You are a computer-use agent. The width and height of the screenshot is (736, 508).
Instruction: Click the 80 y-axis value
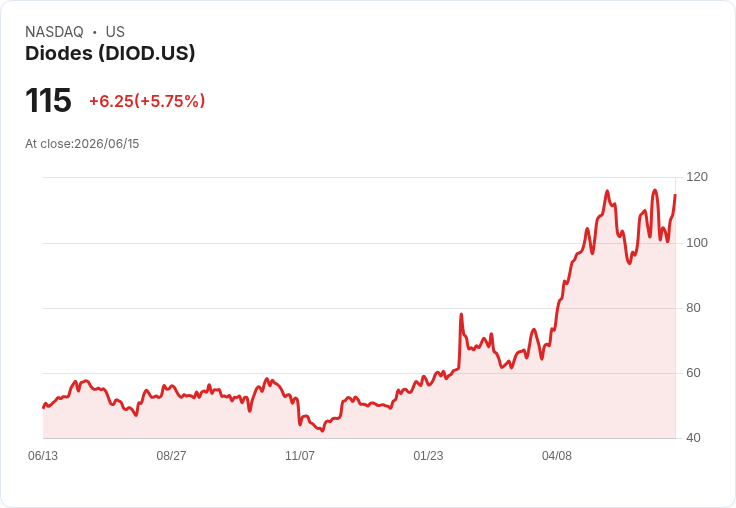[x=693, y=308]
